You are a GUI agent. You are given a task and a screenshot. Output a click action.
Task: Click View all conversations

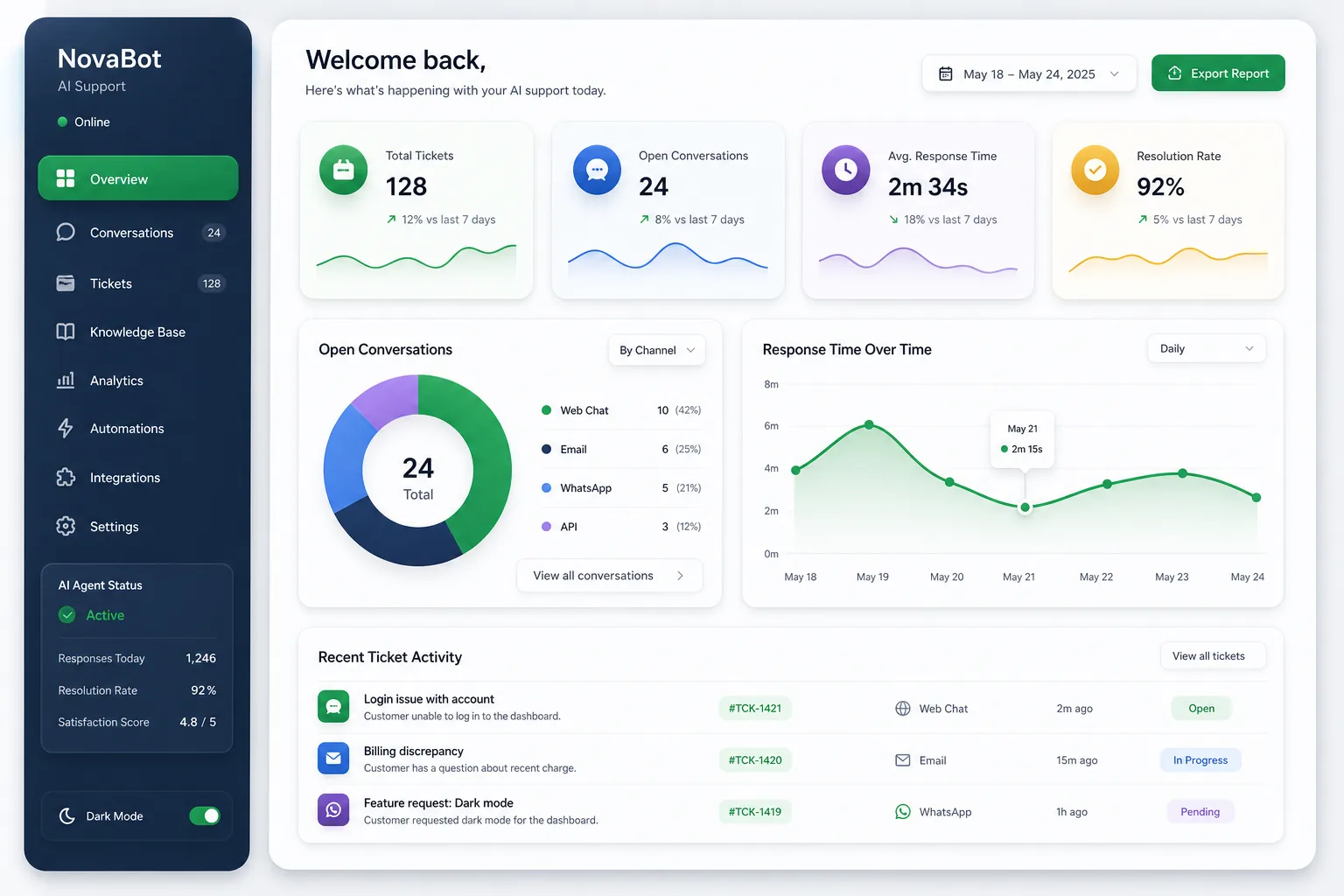point(609,576)
